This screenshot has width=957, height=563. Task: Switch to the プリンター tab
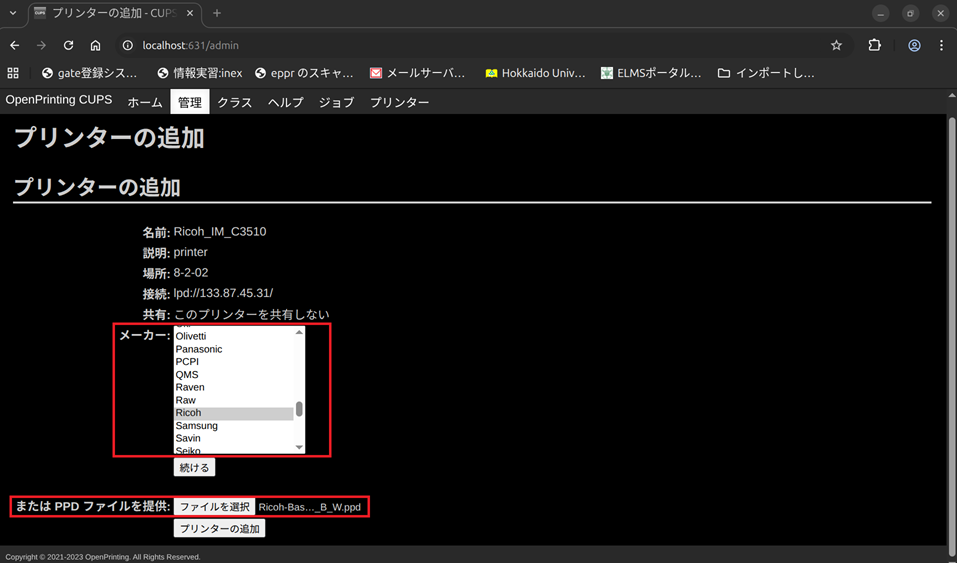(x=399, y=102)
